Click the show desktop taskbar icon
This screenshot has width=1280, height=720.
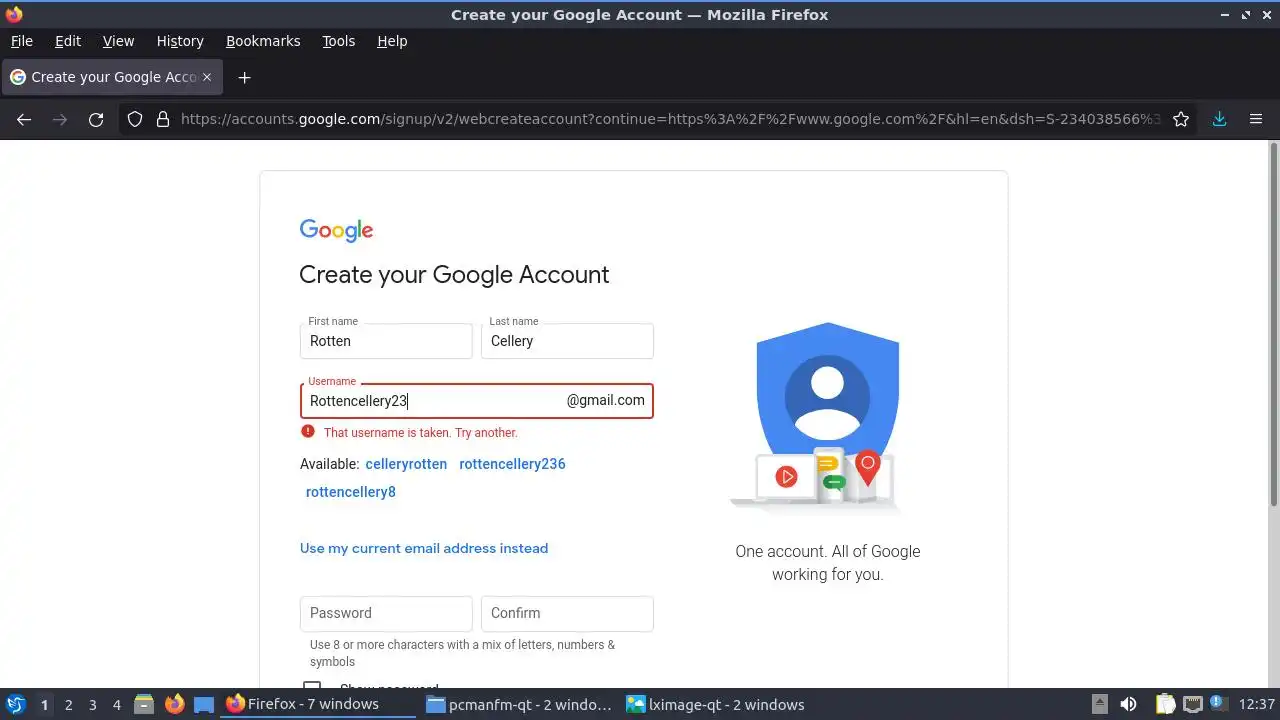(204, 704)
